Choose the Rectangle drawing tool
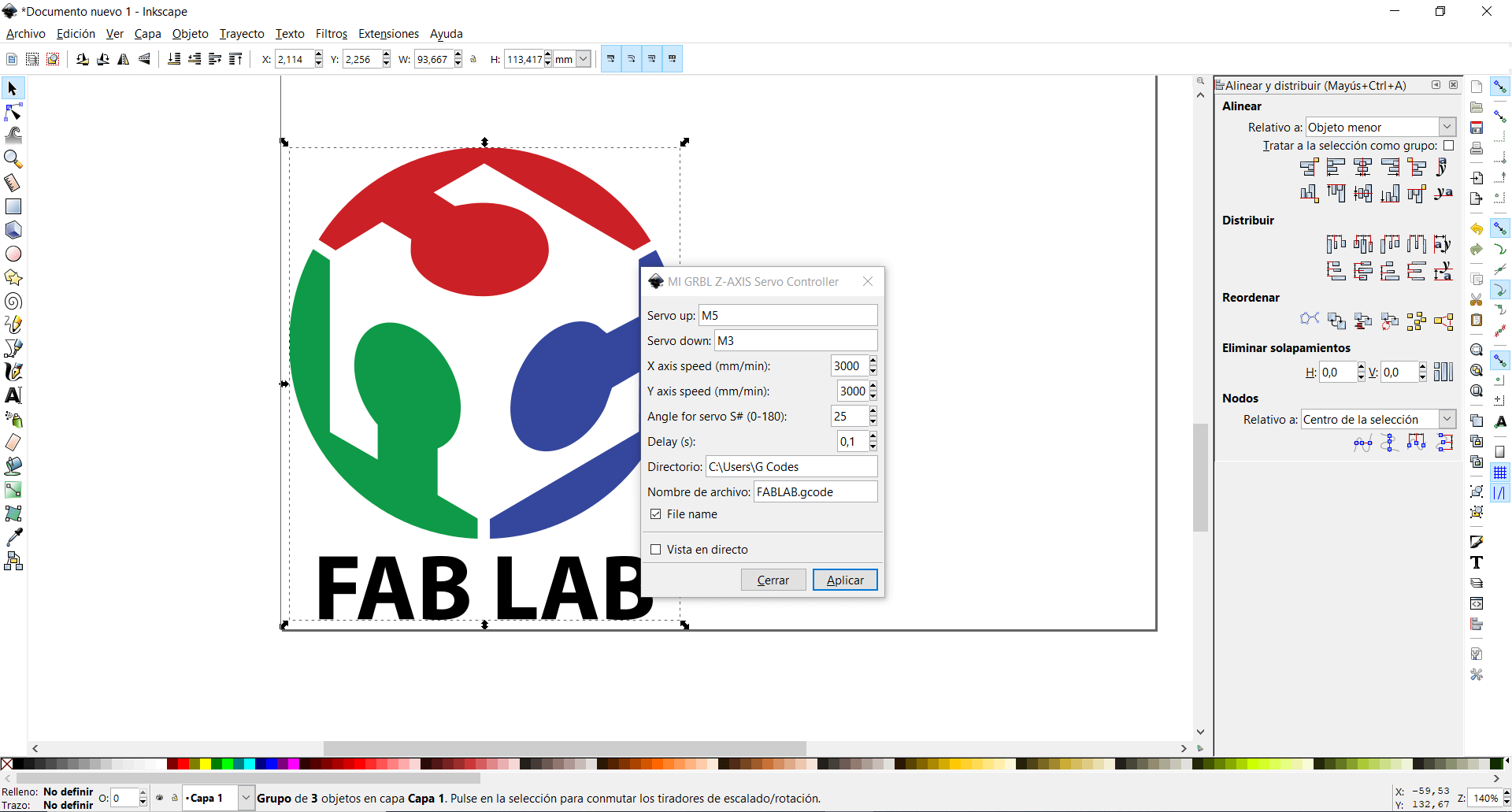The width and height of the screenshot is (1512, 812). pos(13,206)
